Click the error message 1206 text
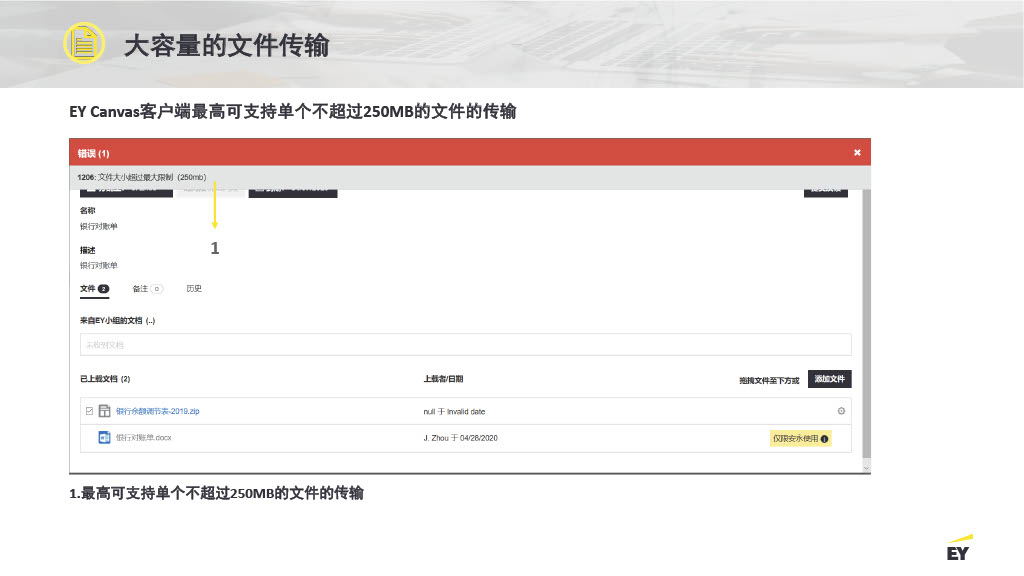 [142, 177]
